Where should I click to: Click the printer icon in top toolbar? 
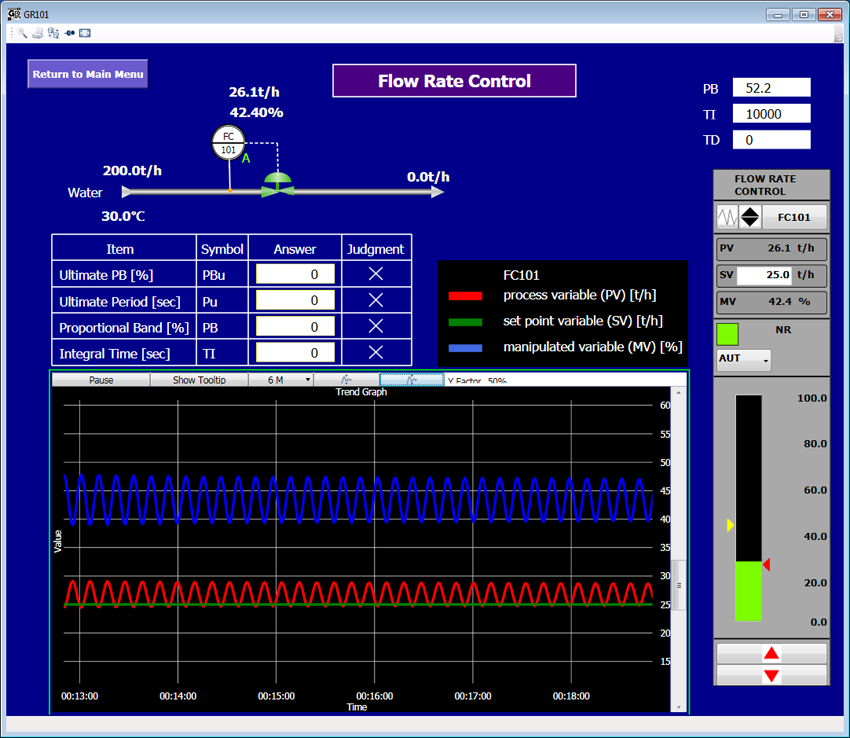click(x=37, y=33)
